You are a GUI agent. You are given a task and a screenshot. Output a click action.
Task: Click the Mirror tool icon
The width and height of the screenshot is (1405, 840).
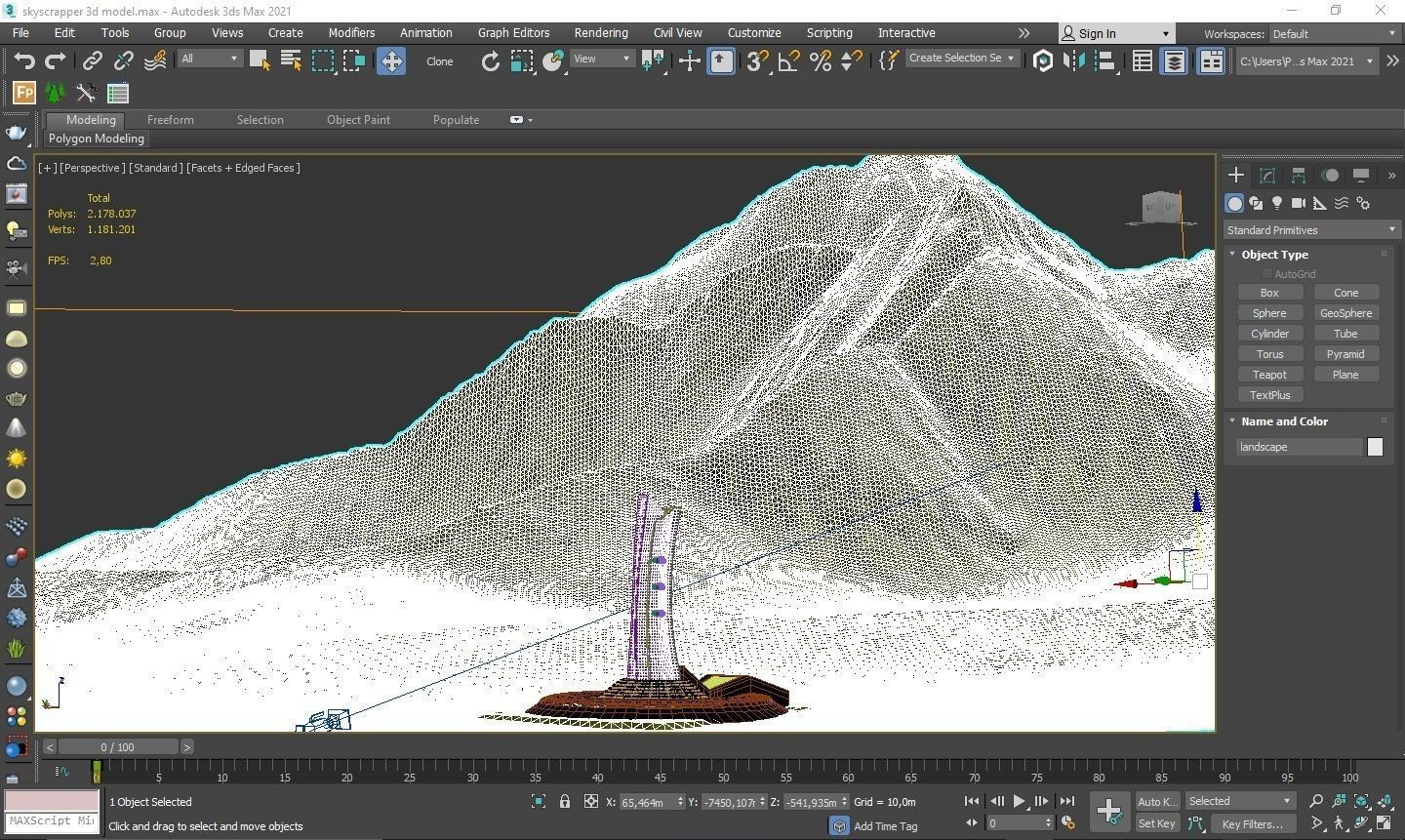point(1074,61)
